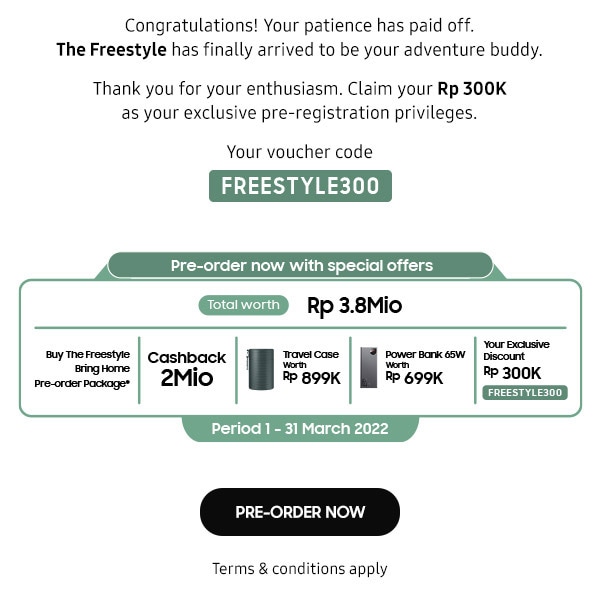The height and width of the screenshot is (597, 600).
Task: Click the bold Rp 300K claim amount
Action: (x=472, y=89)
